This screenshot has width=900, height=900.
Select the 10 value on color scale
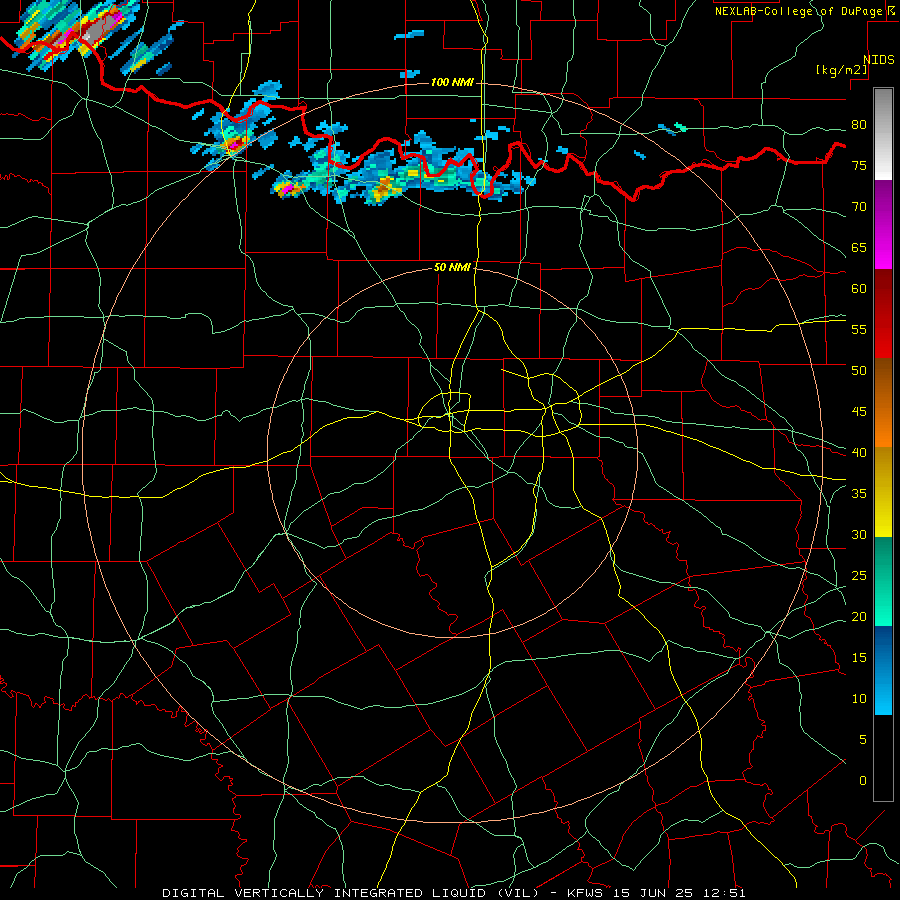859,699
